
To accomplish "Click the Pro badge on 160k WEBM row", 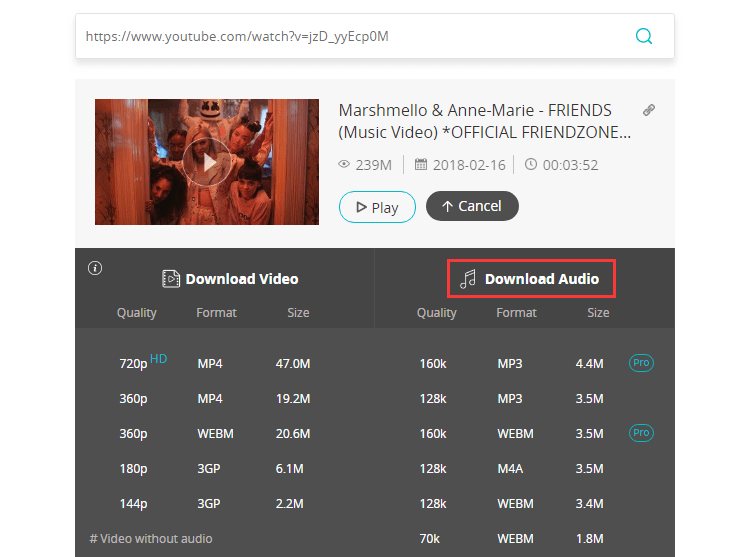I will pyautogui.click(x=641, y=433).
